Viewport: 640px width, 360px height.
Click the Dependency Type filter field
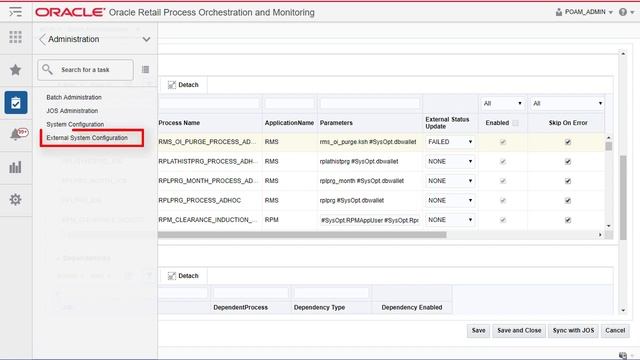click(x=331, y=293)
